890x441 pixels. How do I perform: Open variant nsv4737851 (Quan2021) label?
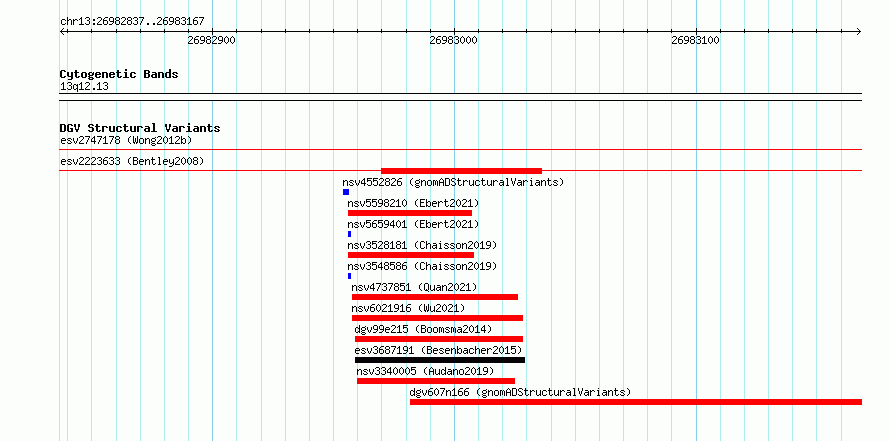tap(414, 287)
